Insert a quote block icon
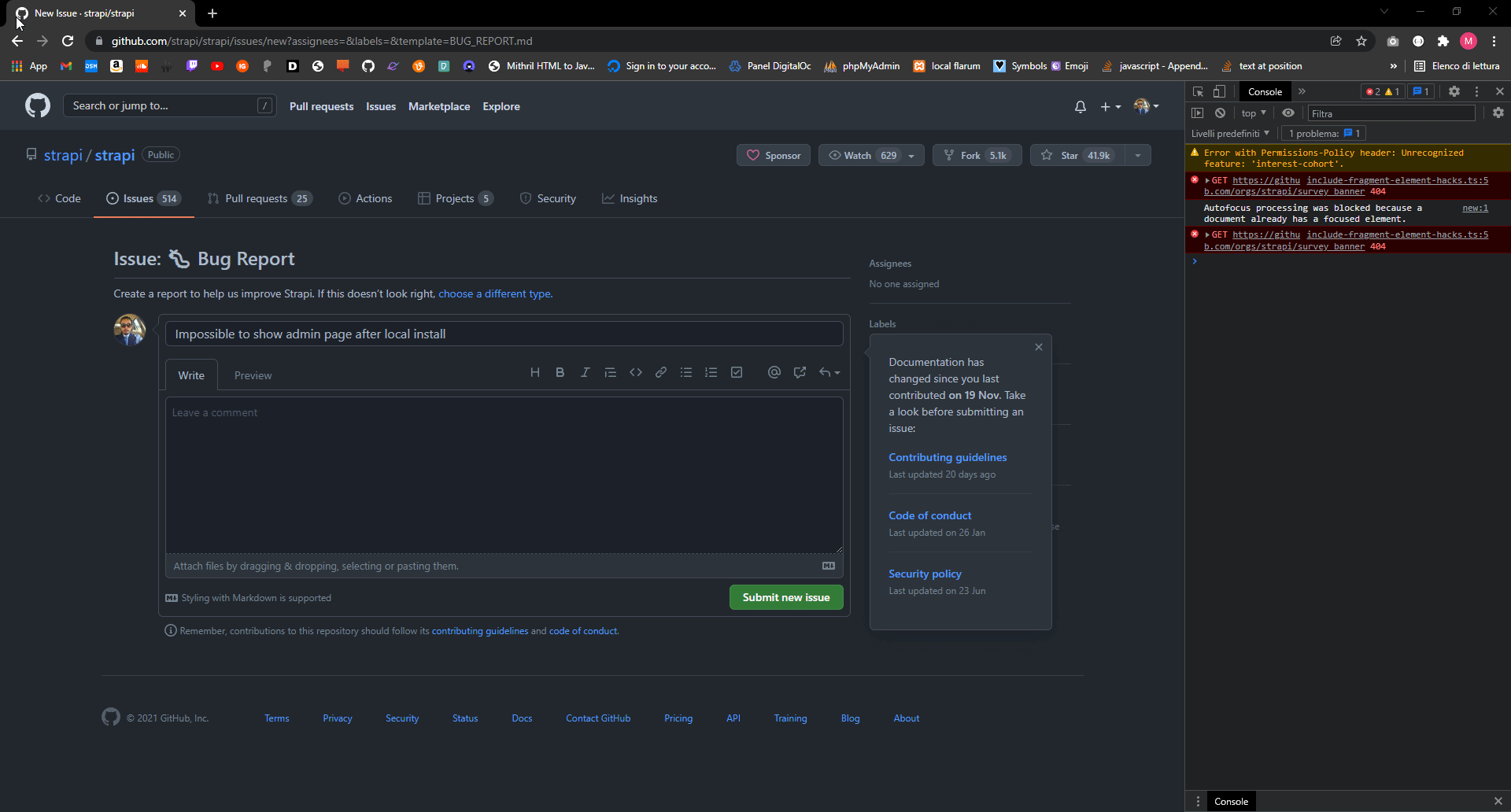The image size is (1511, 812). (x=611, y=372)
